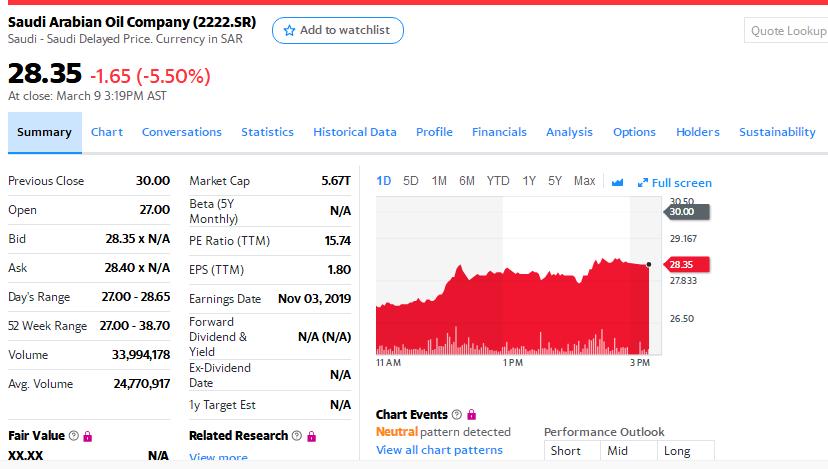828x469 pixels.
Task: Click the Mid performance outlook cell
Action: (629, 451)
